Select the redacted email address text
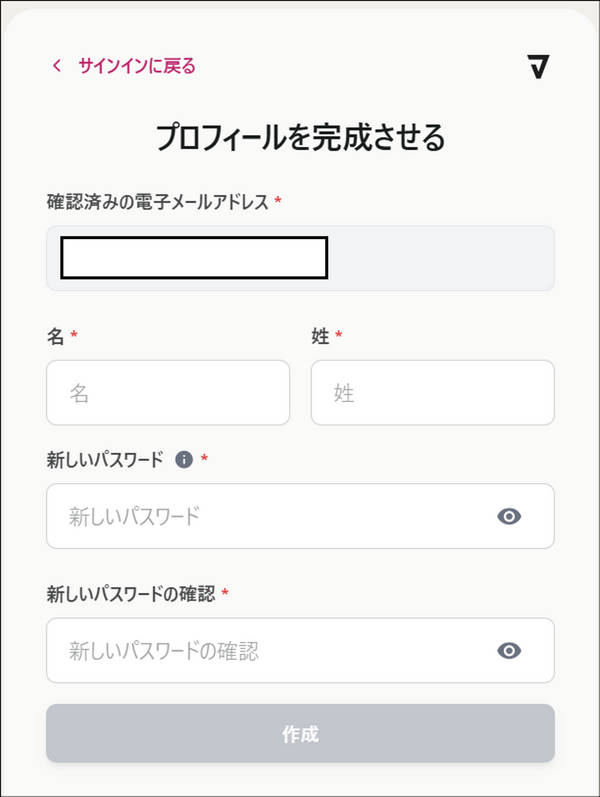Viewport: 600px width, 797px height. [x=194, y=258]
